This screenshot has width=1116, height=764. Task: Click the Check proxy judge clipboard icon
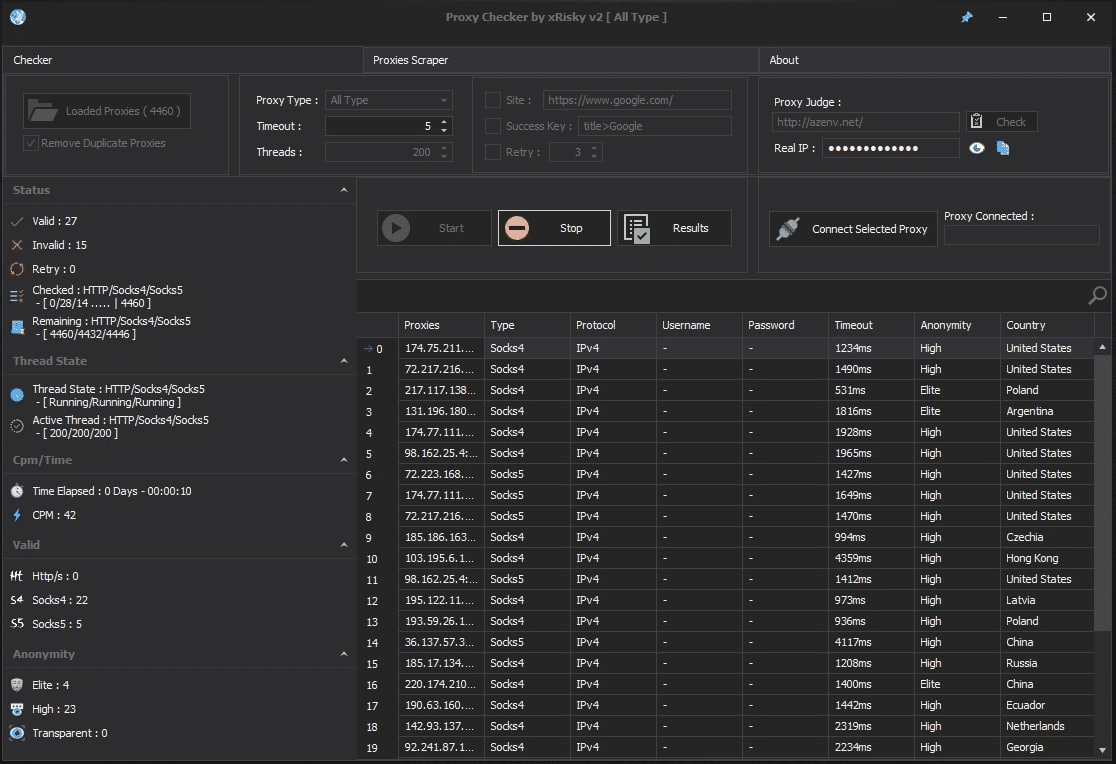point(977,122)
